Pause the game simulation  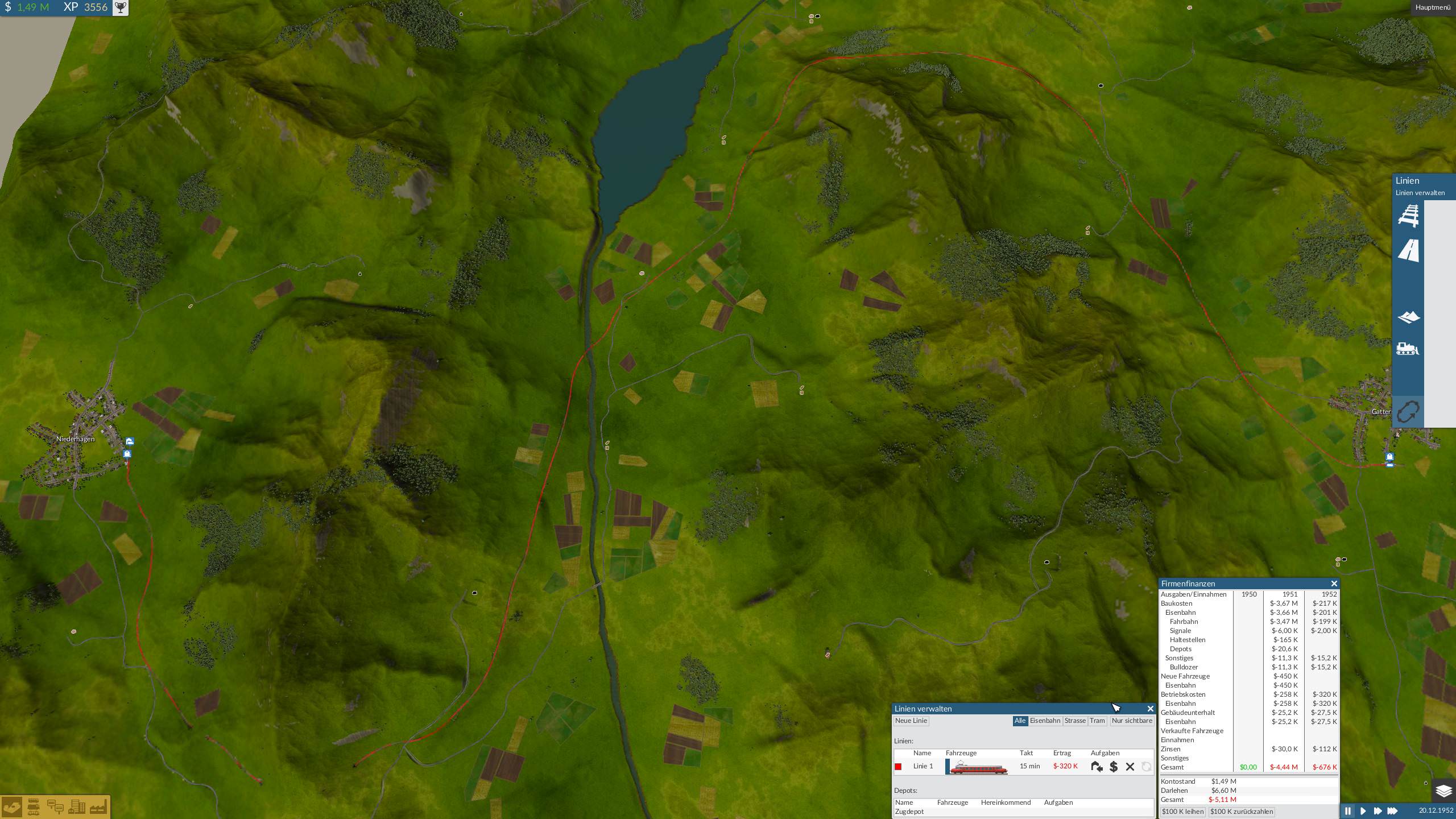pyautogui.click(x=1347, y=811)
